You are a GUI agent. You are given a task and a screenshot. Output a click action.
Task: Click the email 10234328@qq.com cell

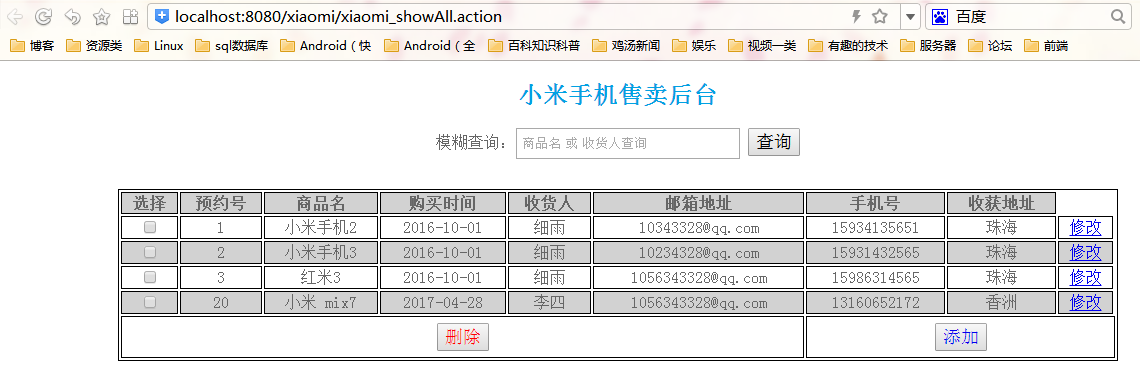pos(699,252)
